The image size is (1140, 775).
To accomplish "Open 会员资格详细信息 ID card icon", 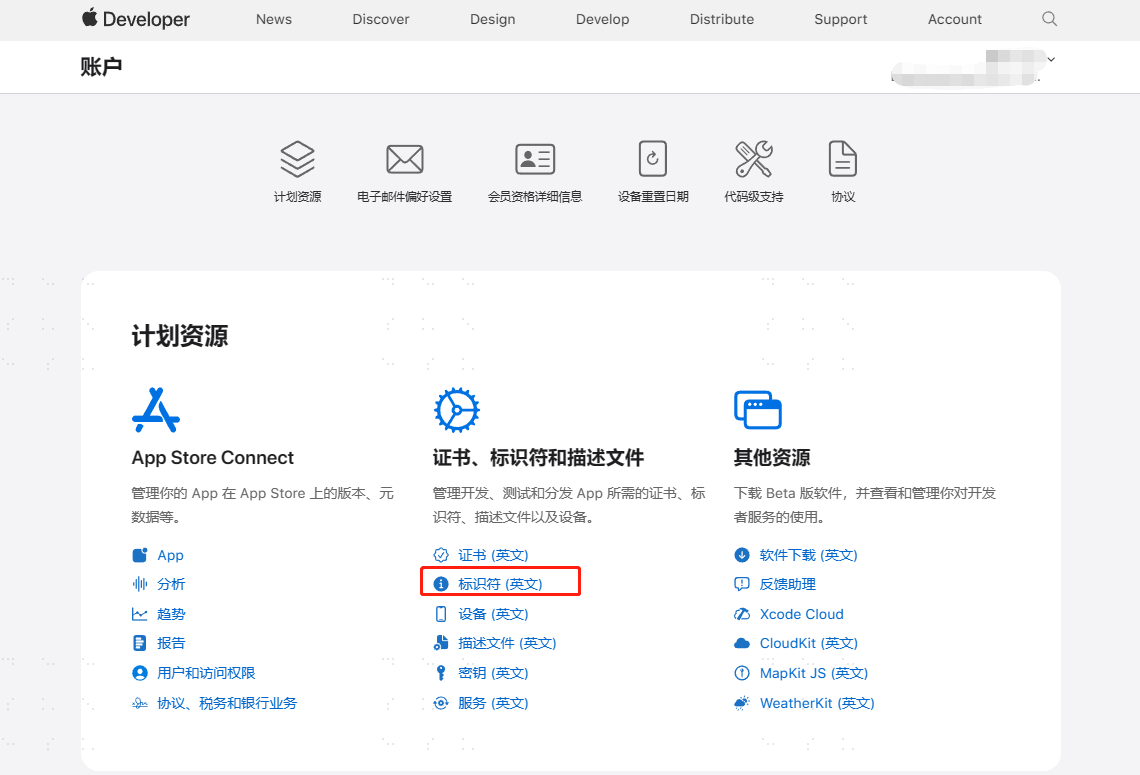I will click(x=535, y=159).
